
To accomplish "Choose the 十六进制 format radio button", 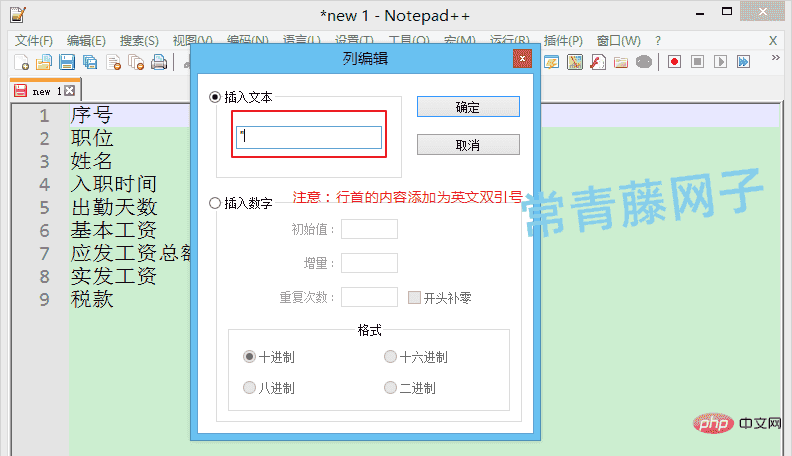I will click(390, 357).
